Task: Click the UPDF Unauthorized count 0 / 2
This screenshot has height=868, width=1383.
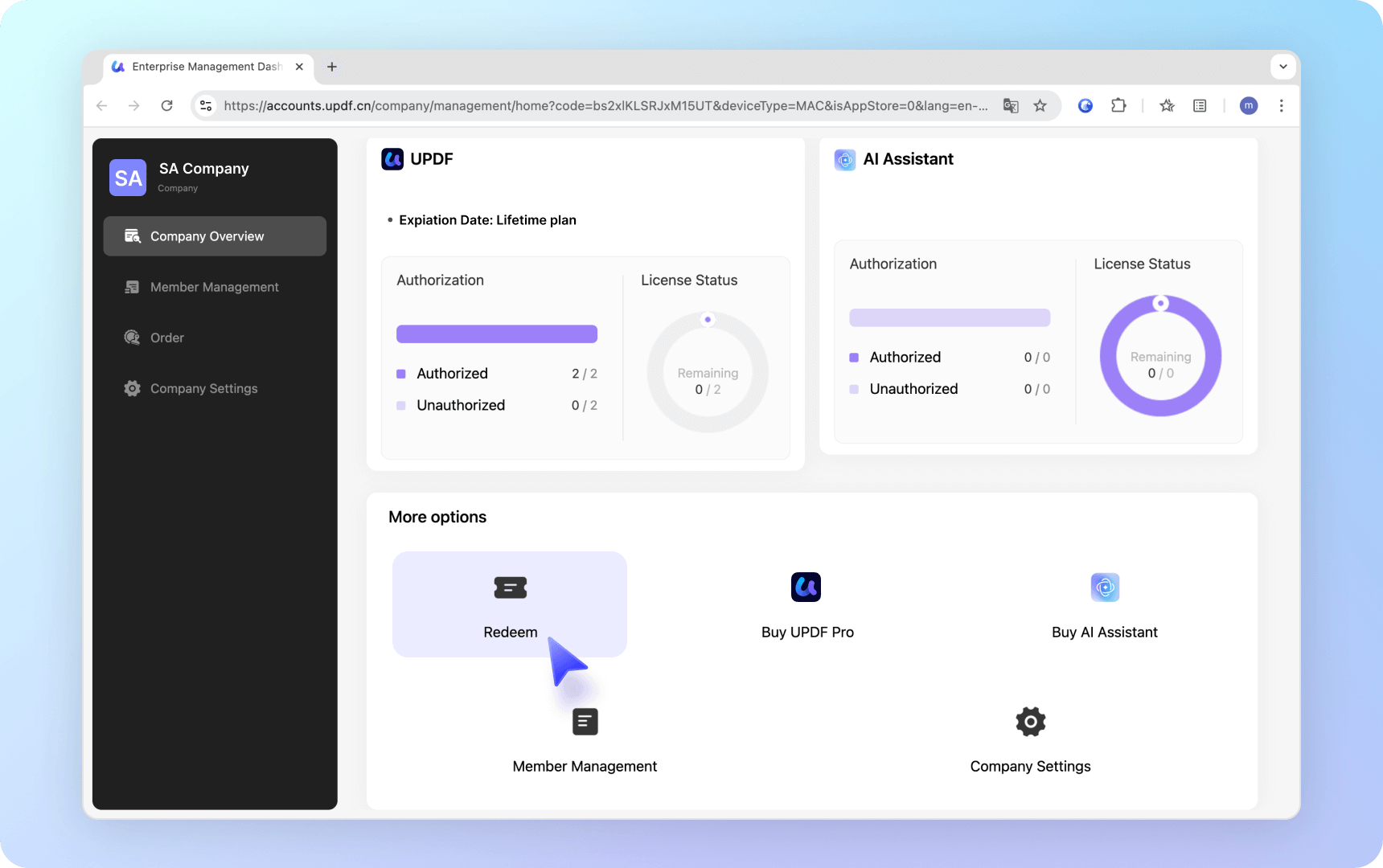Action: point(585,406)
